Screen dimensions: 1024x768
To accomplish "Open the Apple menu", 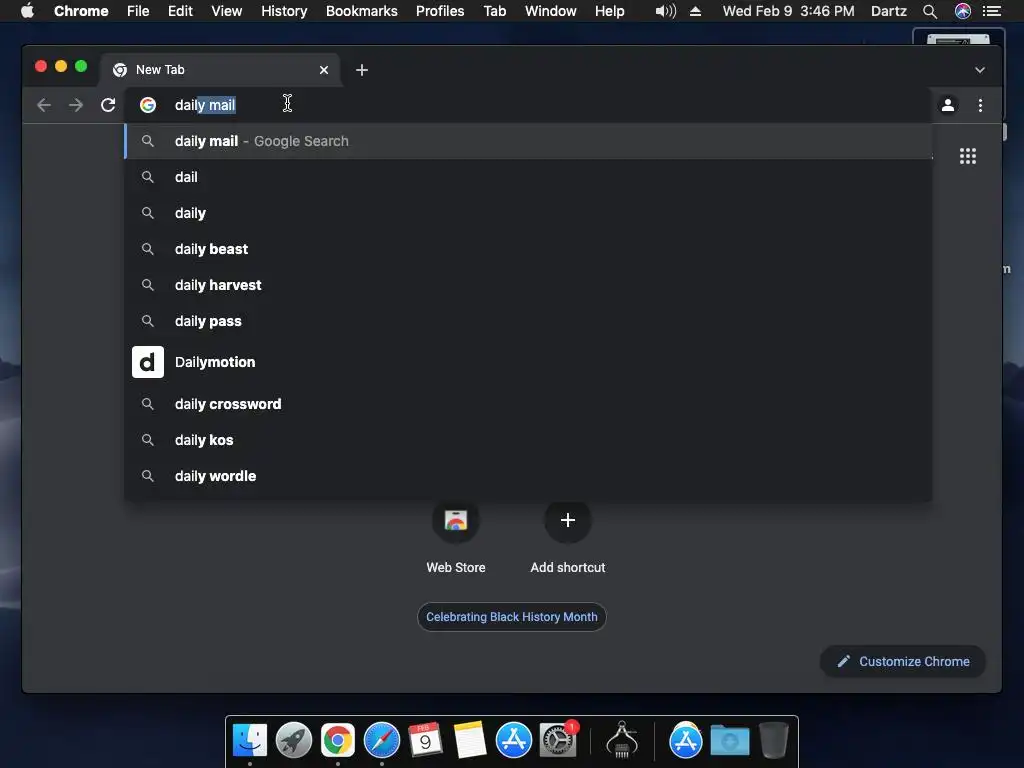I will 27,11.
